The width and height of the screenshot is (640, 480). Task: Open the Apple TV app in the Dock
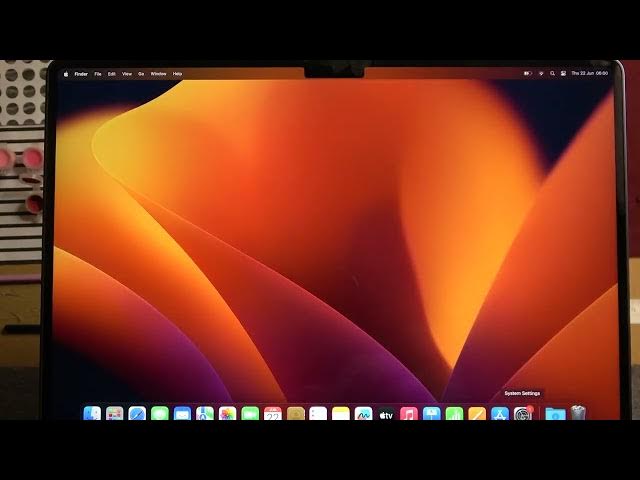(386, 413)
